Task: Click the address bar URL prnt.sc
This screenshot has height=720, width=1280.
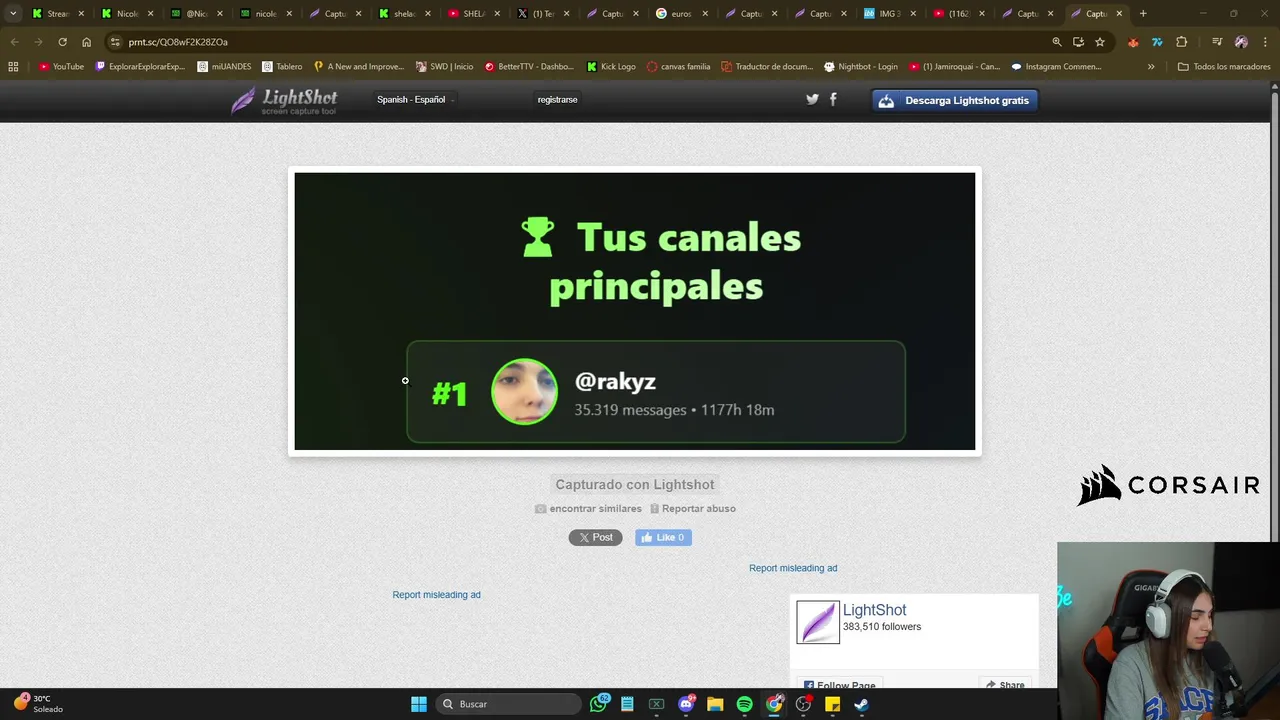Action: (178, 42)
